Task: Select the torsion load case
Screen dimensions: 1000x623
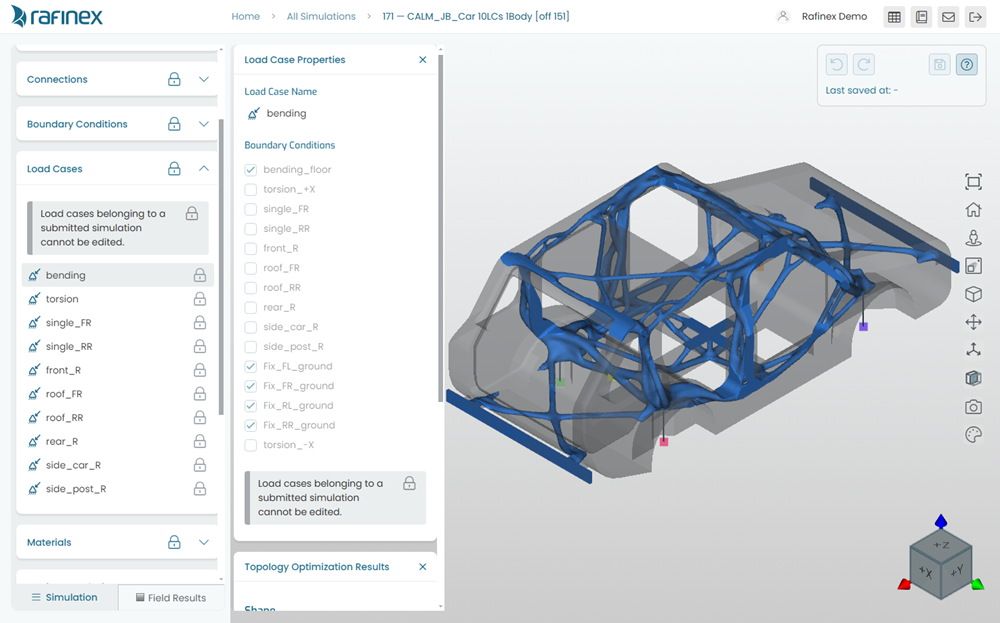Action: 117,298
